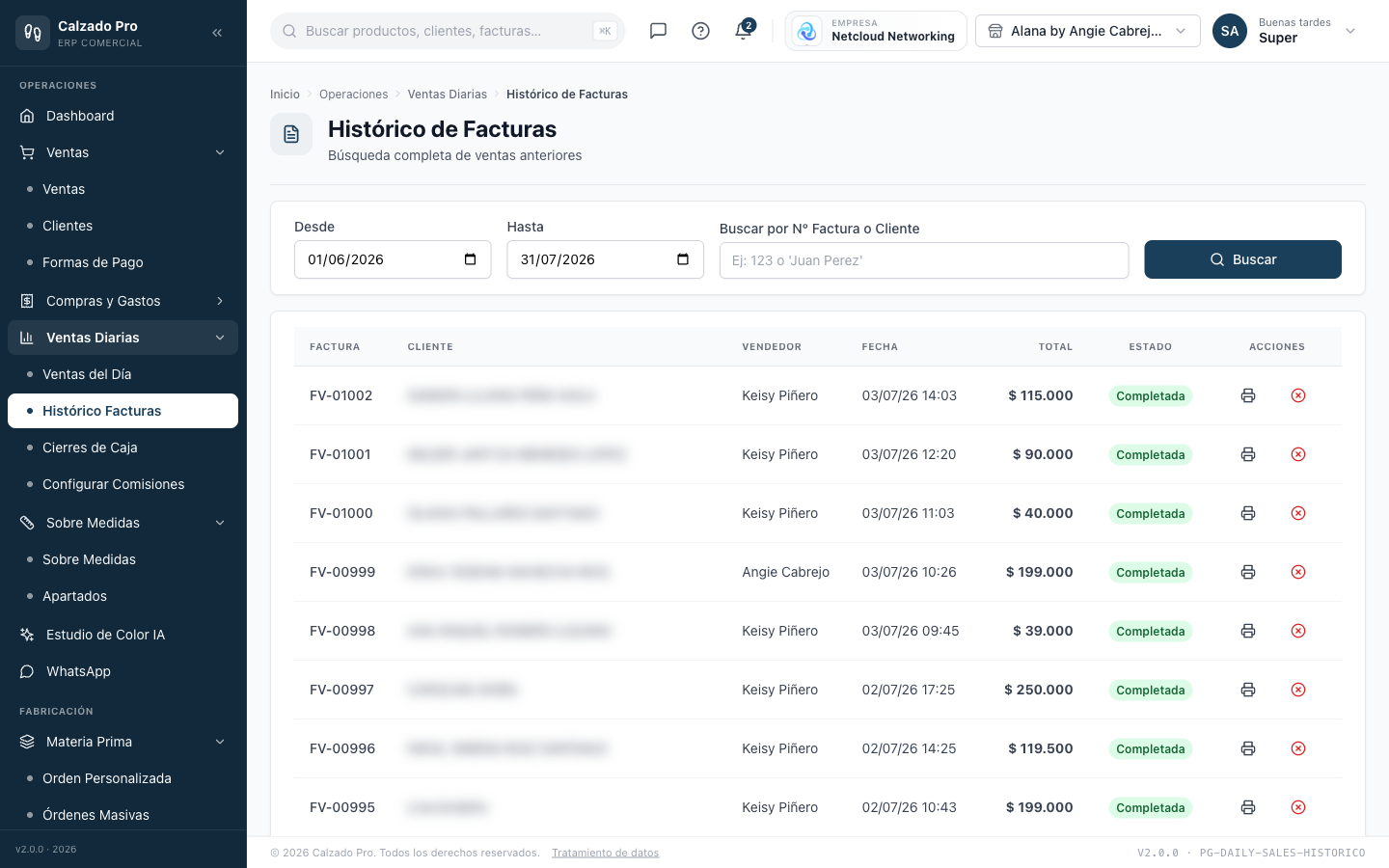Focus the invoice or client search field
Screen dimensions: 1389x868
tap(924, 260)
